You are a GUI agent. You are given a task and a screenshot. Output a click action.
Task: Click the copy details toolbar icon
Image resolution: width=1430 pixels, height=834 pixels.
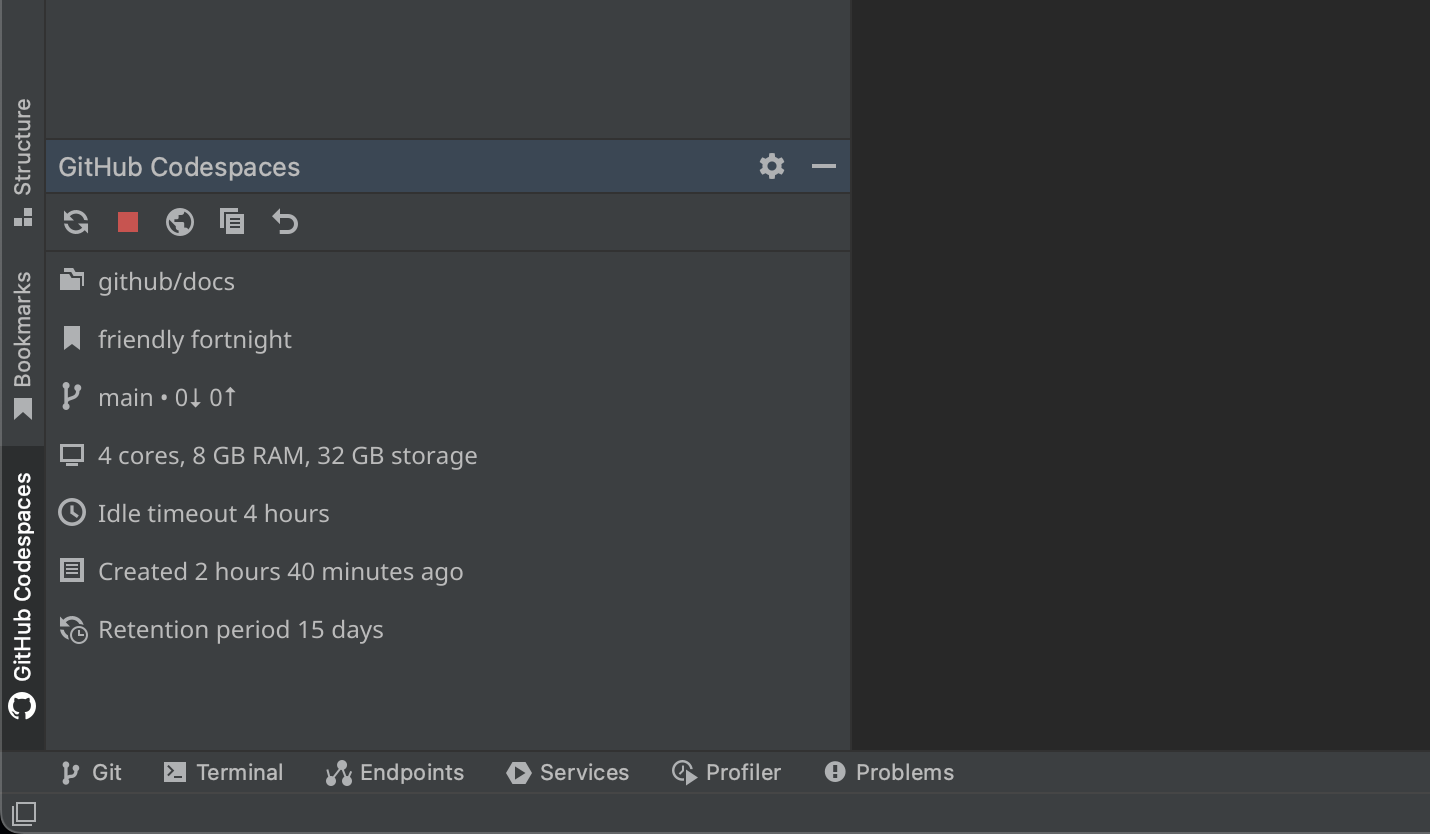pyautogui.click(x=232, y=222)
